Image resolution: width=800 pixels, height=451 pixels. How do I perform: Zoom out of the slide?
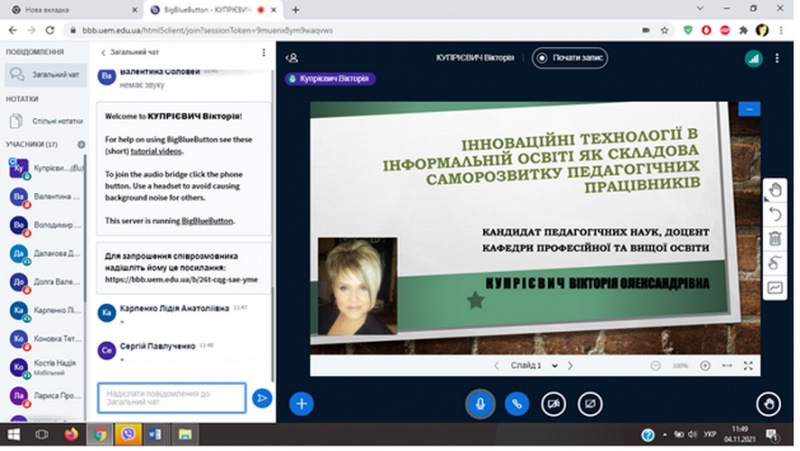tap(655, 365)
